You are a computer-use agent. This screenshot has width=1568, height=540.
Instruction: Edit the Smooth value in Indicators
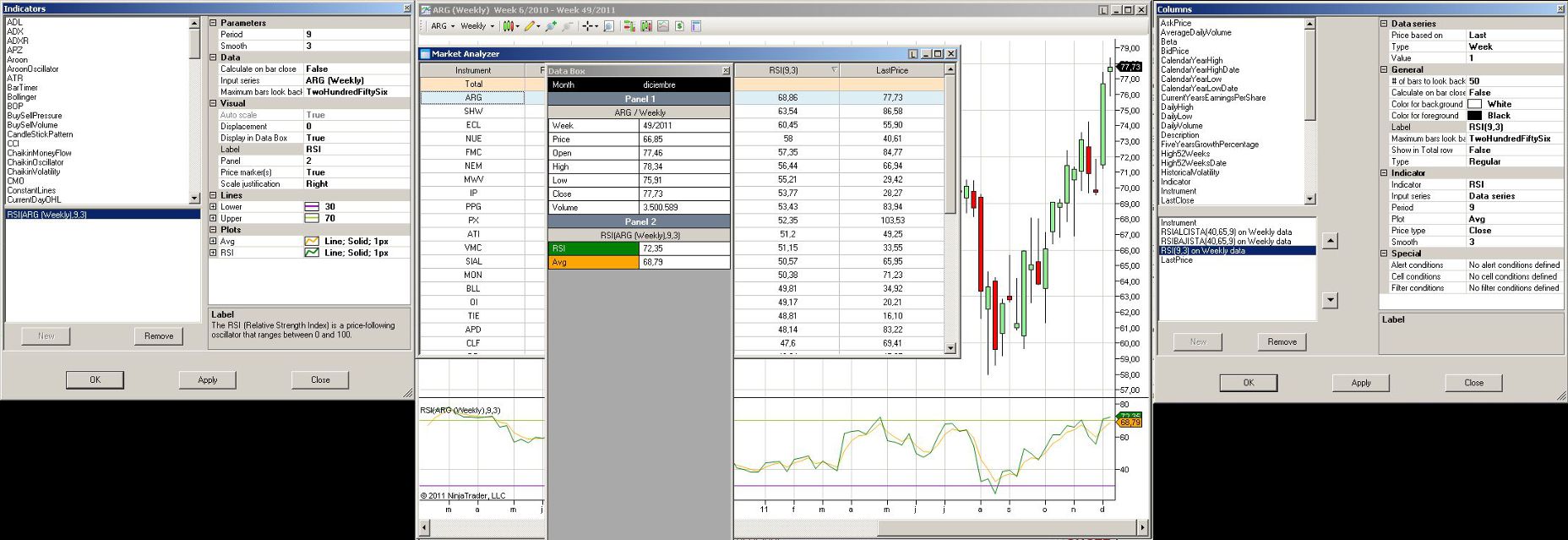point(357,46)
